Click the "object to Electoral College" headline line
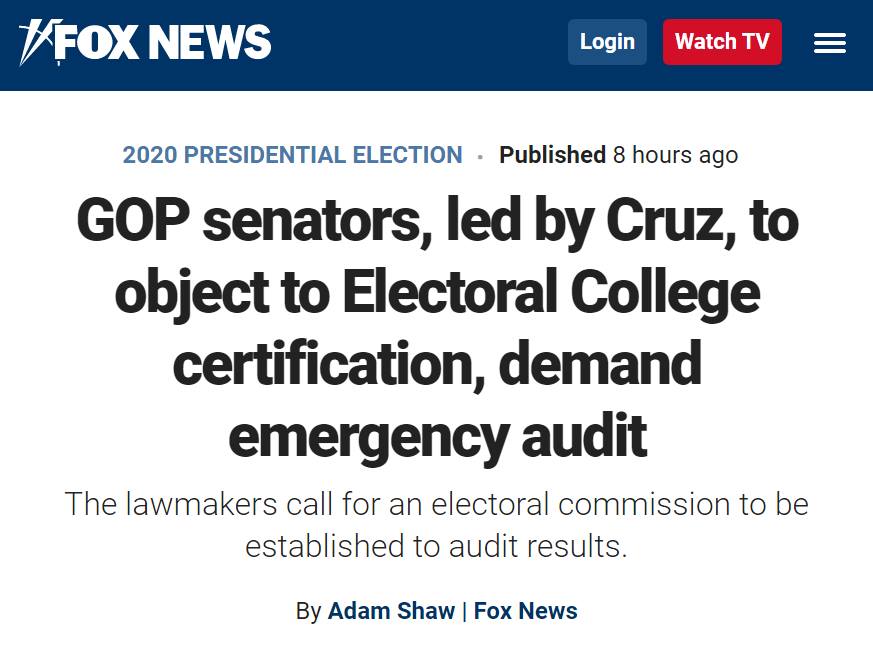Screen dimensions: 873x647 click(437, 294)
